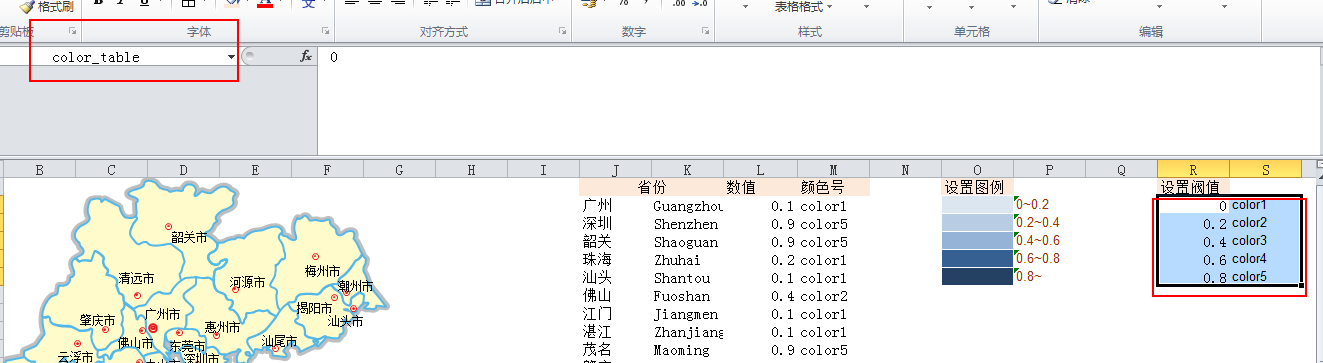Image resolution: width=1323 pixels, height=363 pixels.
Task: Select column D header
Action: click(x=184, y=169)
